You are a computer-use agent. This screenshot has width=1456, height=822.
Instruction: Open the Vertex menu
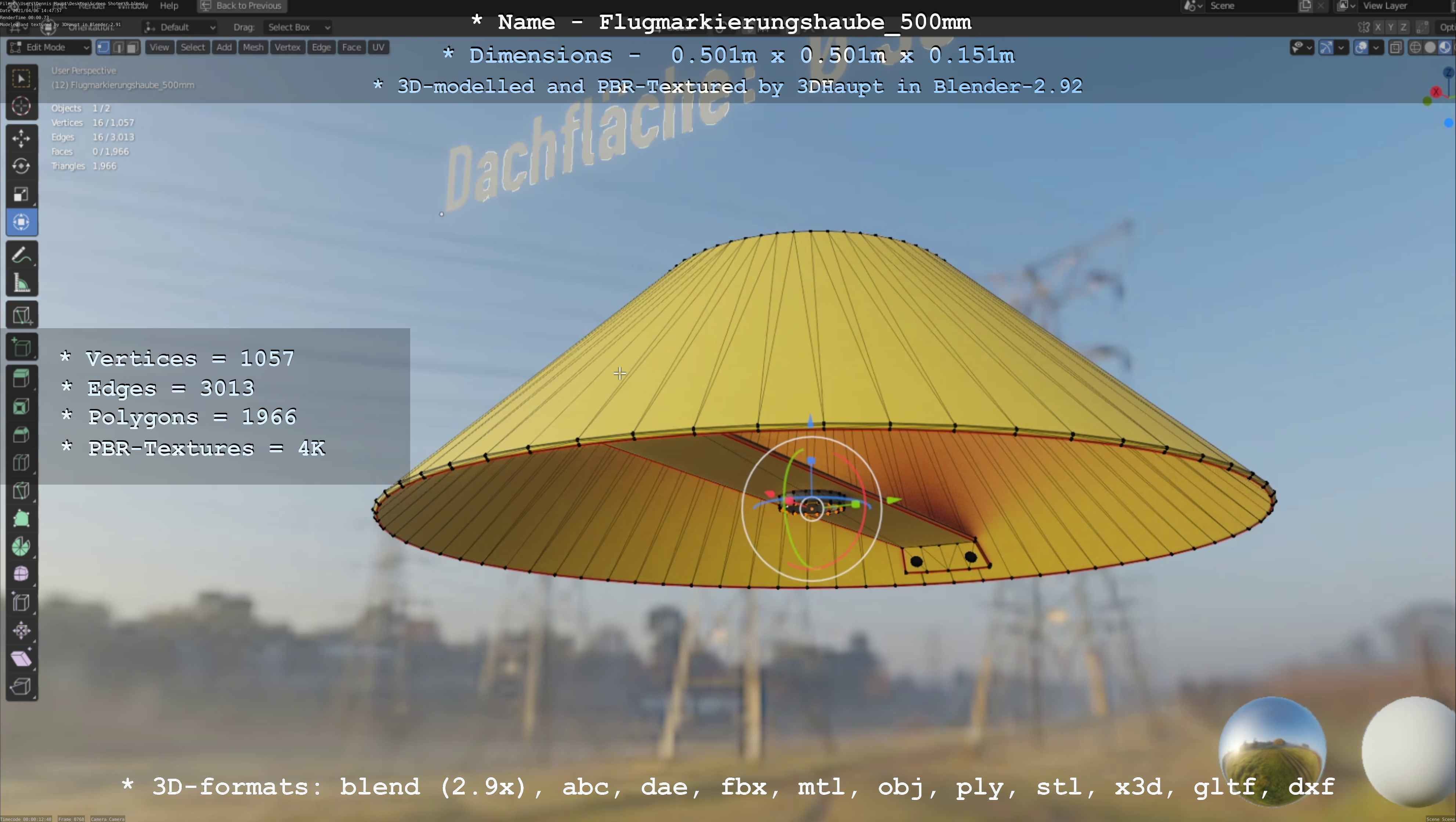(287, 47)
